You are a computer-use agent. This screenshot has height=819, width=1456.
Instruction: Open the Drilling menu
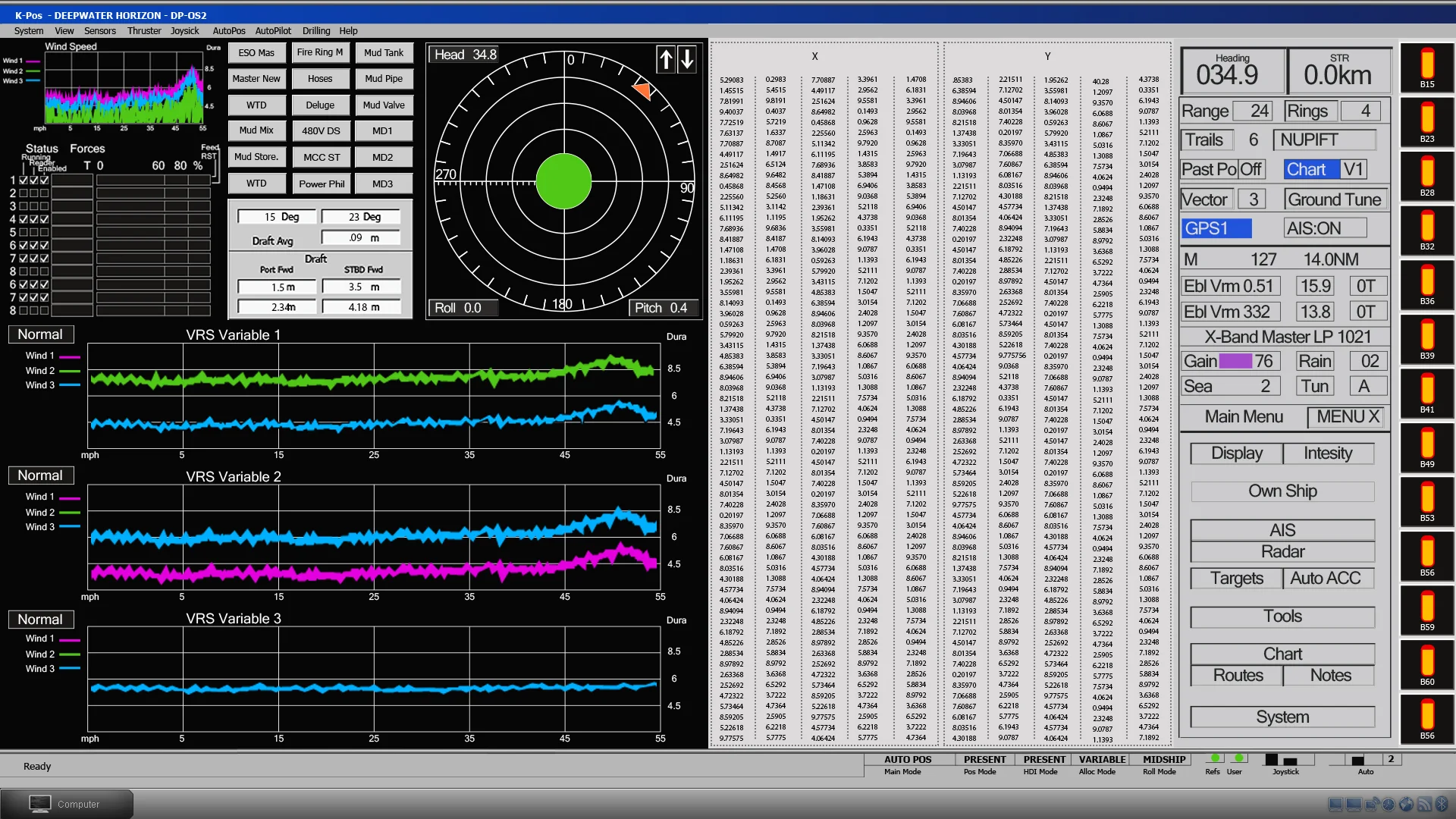pyautogui.click(x=316, y=31)
